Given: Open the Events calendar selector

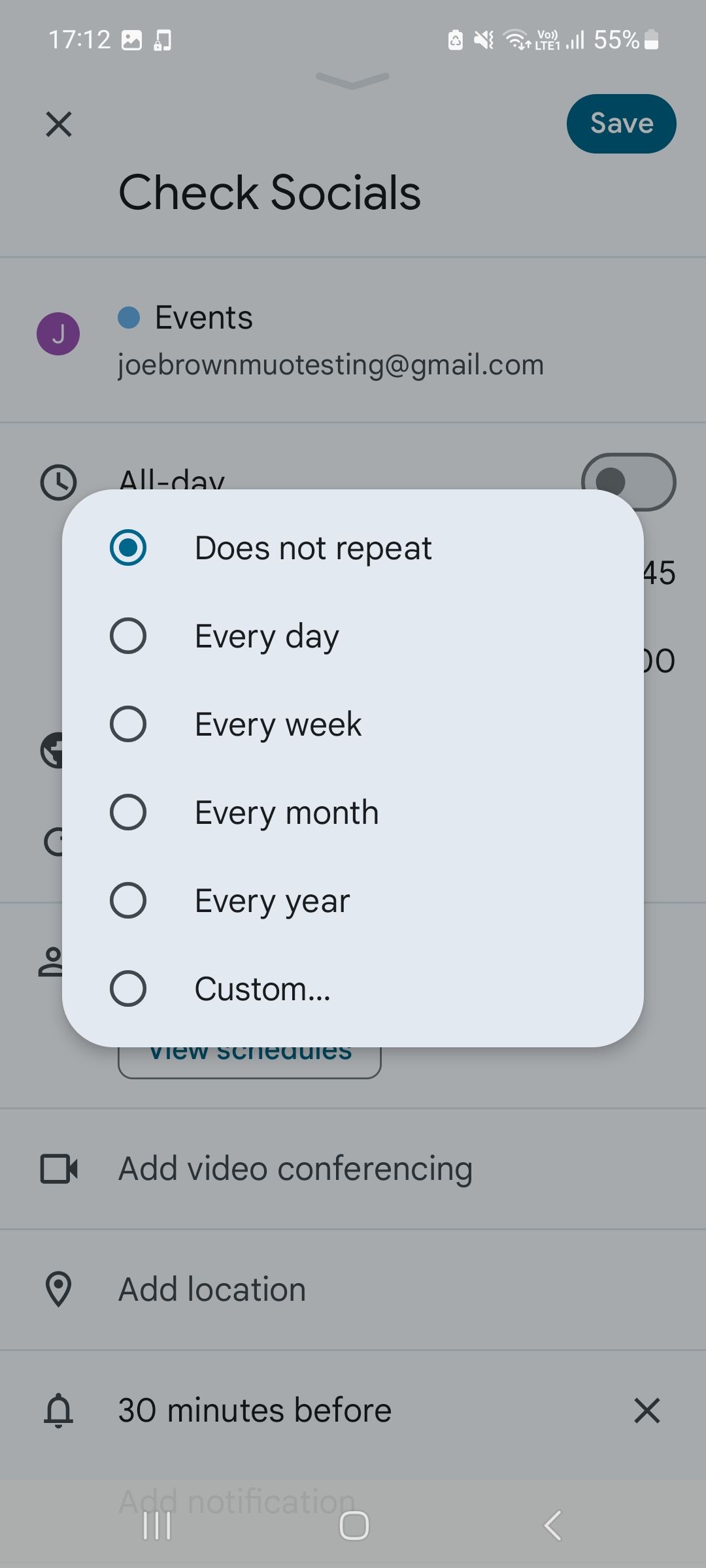Looking at the screenshot, I should [x=203, y=318].
